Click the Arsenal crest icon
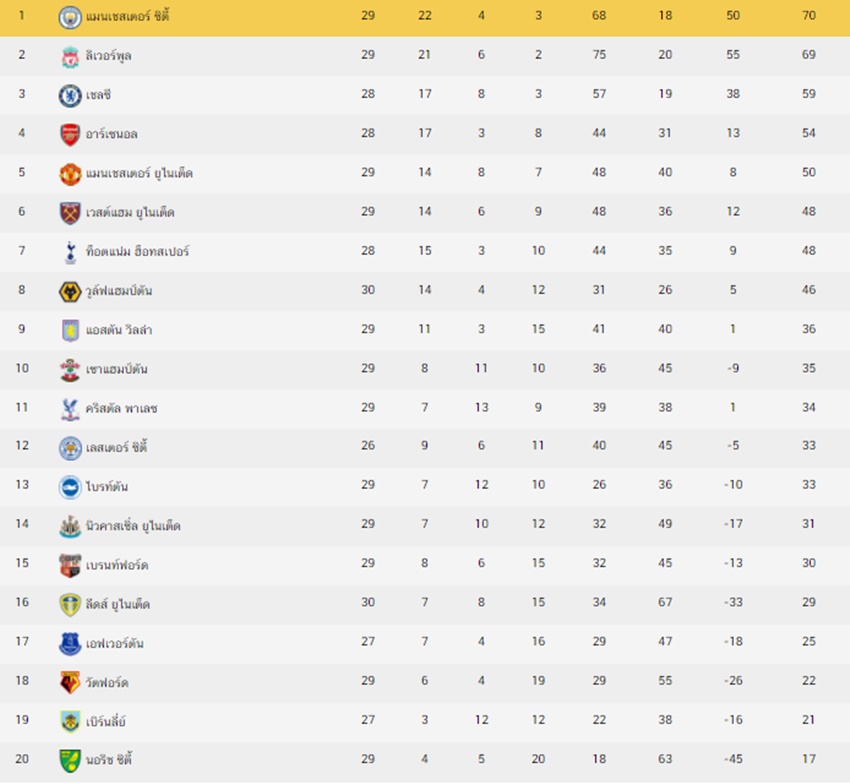This screenshot has height=784, width=850. click(70, 134)
